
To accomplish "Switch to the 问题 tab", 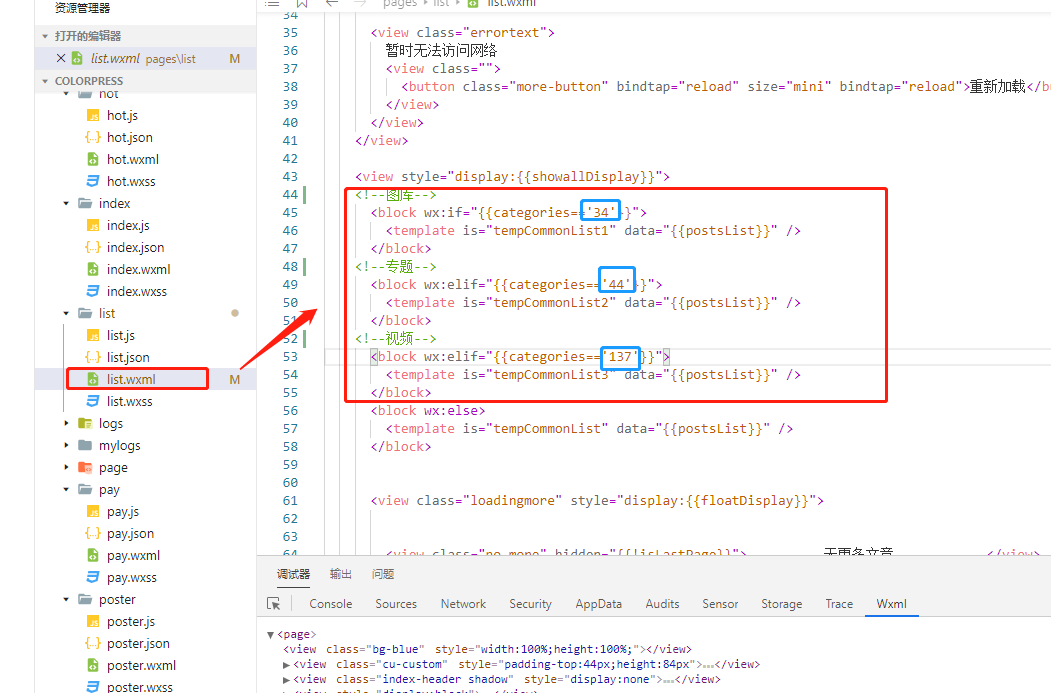I will 383,574.
